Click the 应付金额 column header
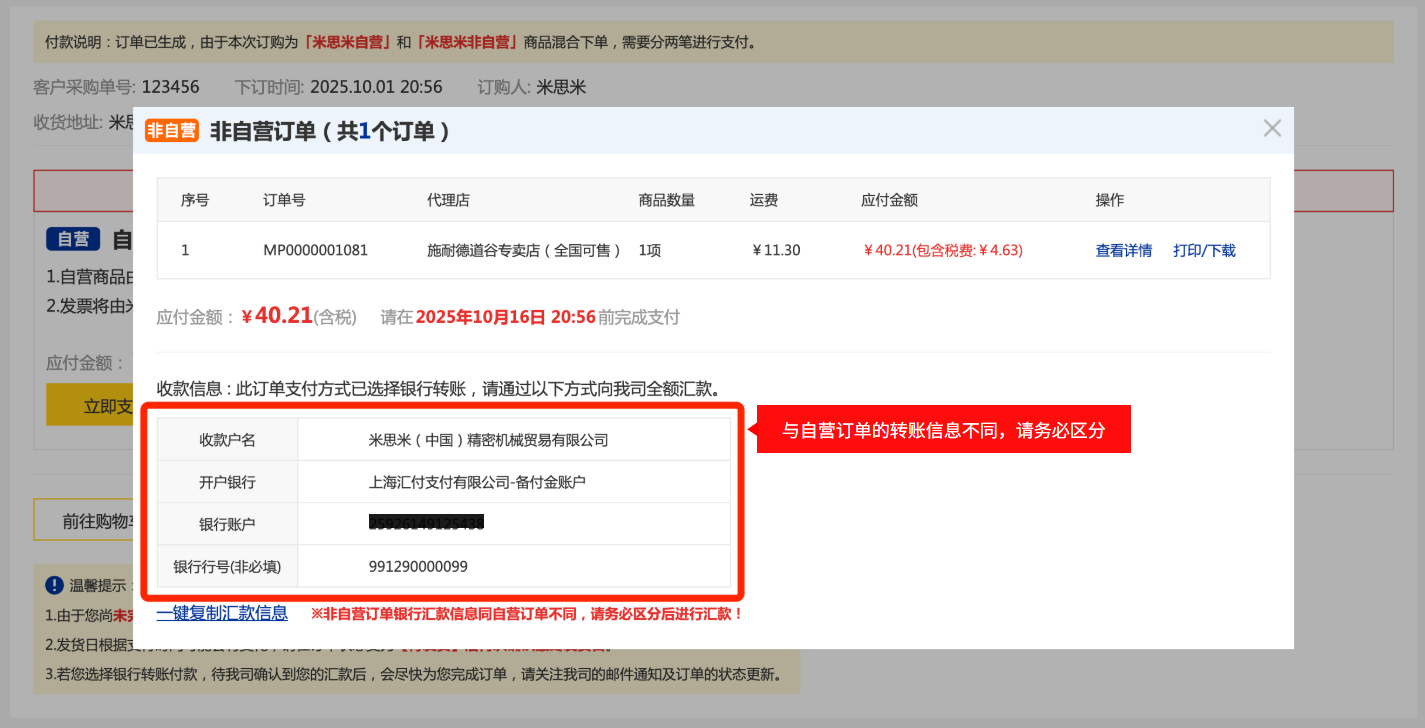Viewport: 1425px width, 728px height. click(889, 200)
